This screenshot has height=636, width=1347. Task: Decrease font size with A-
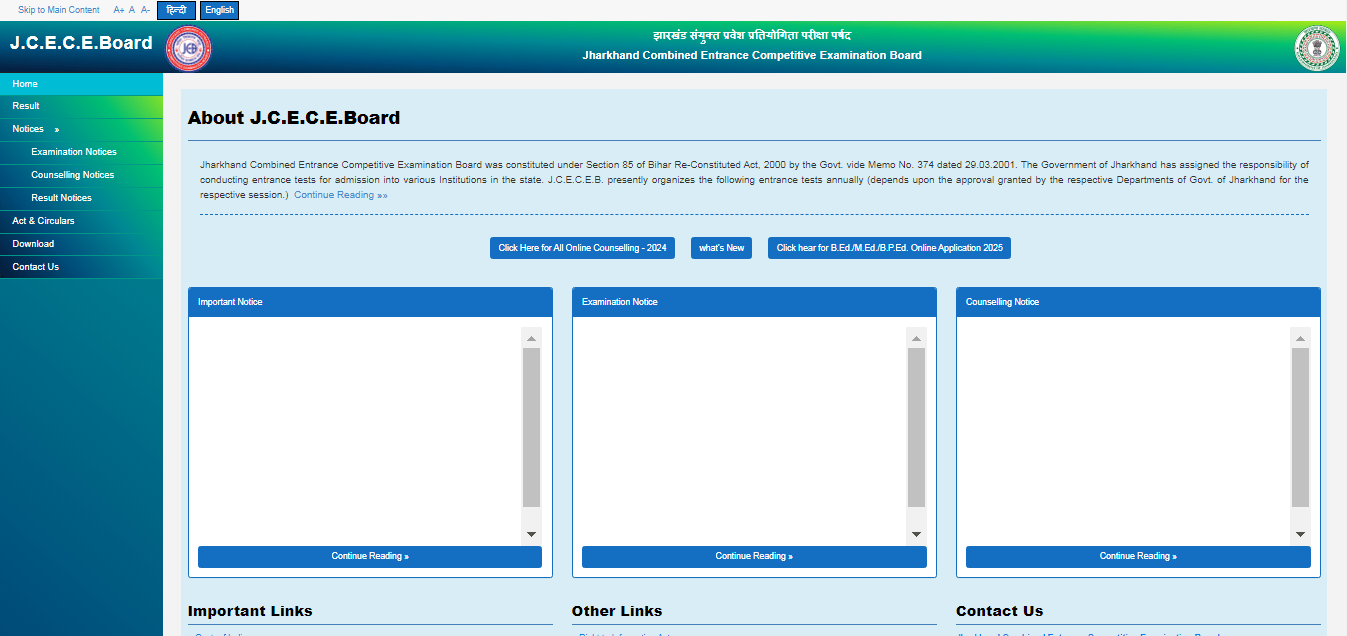pyautogui.click(x=145, y=10)
